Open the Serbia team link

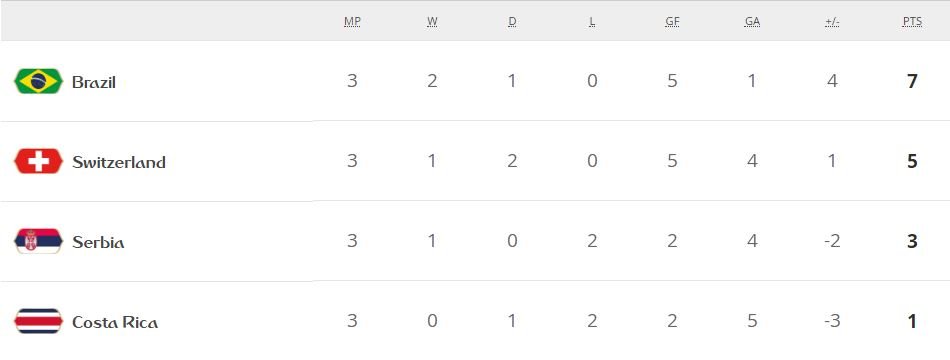pos(98,242)
